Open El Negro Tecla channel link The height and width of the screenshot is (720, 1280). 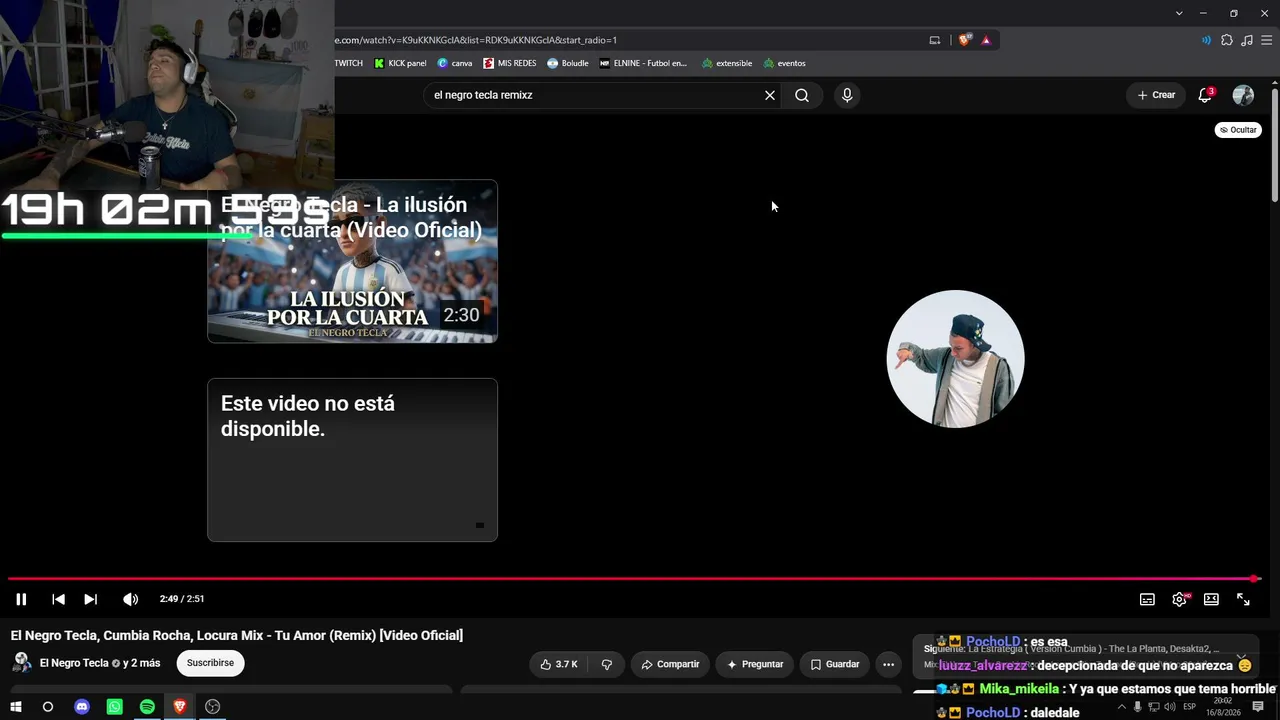click(x=74, y=663)
